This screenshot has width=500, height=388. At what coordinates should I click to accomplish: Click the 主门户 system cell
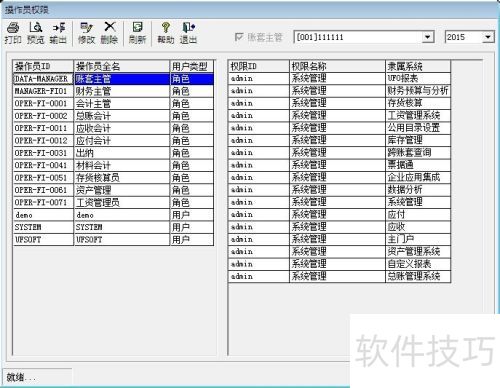pos(418,239)
